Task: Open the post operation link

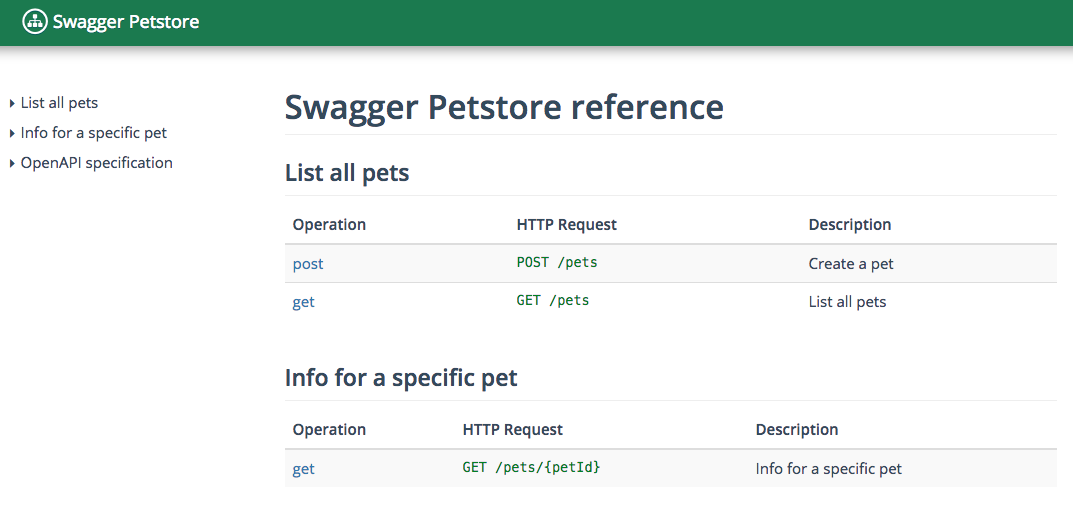Action: pyautogui.click(x=308, y=264)
